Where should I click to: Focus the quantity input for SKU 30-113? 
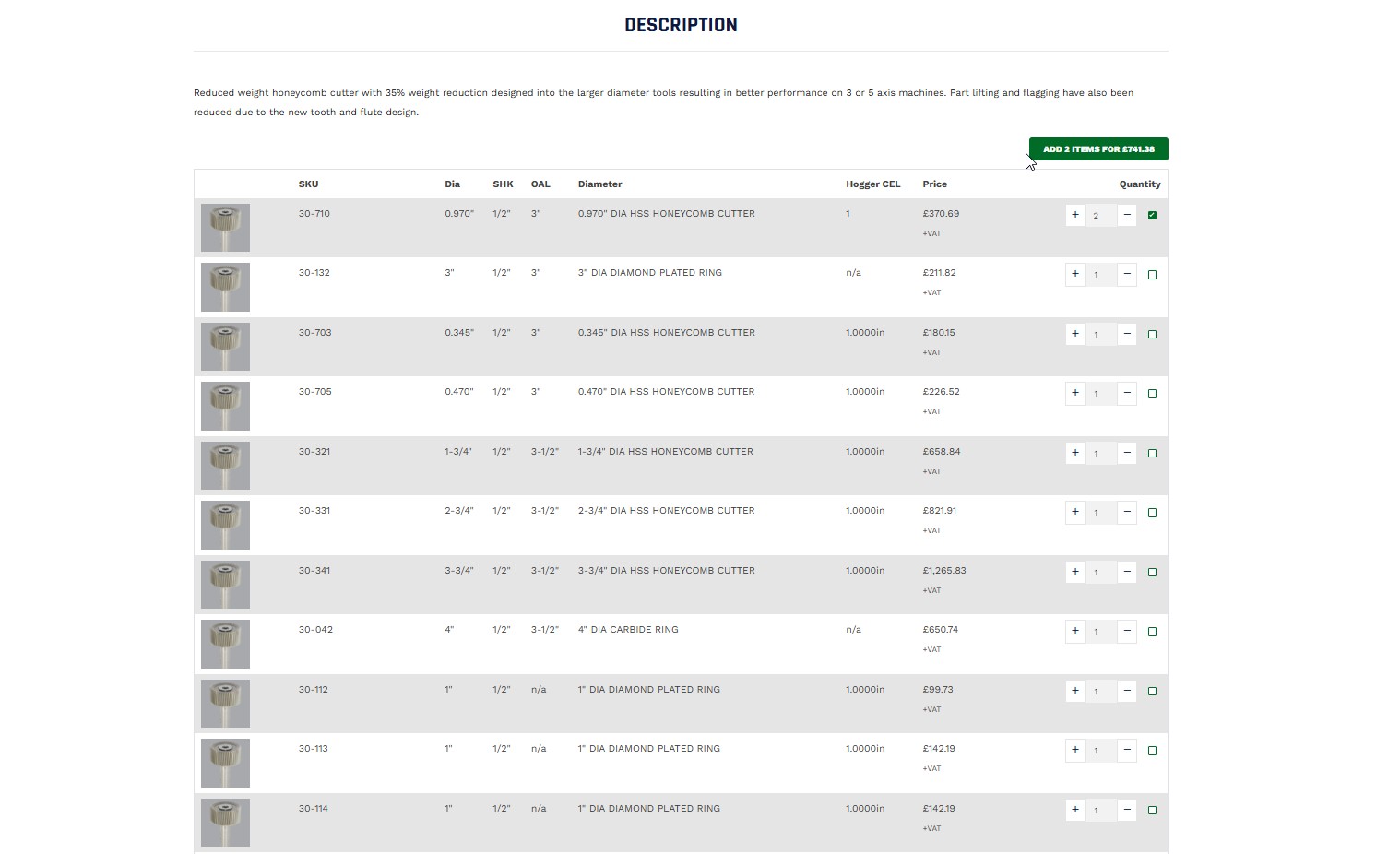coord(1100,751)
